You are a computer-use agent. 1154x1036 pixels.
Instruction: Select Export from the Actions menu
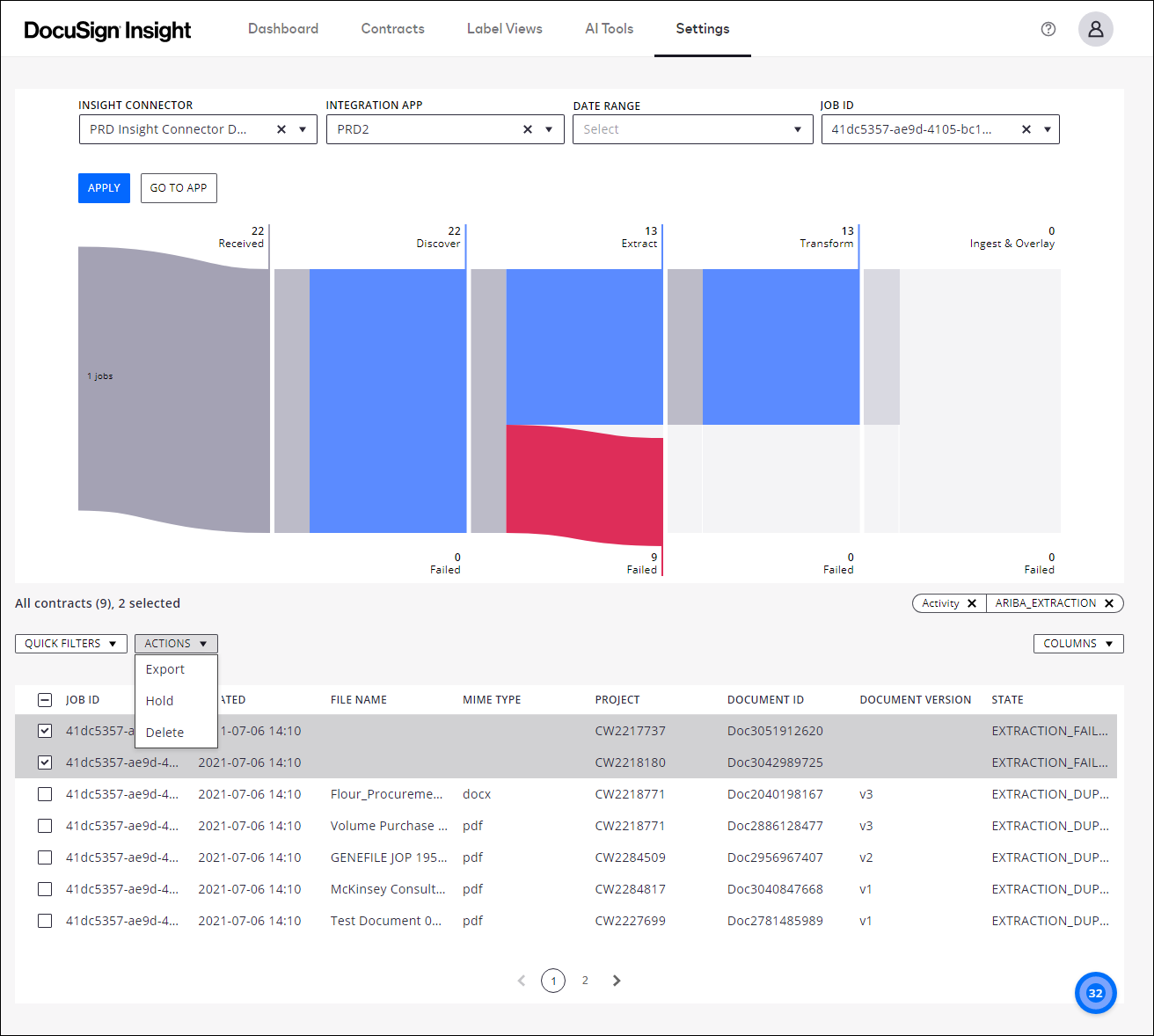(164, 668)
